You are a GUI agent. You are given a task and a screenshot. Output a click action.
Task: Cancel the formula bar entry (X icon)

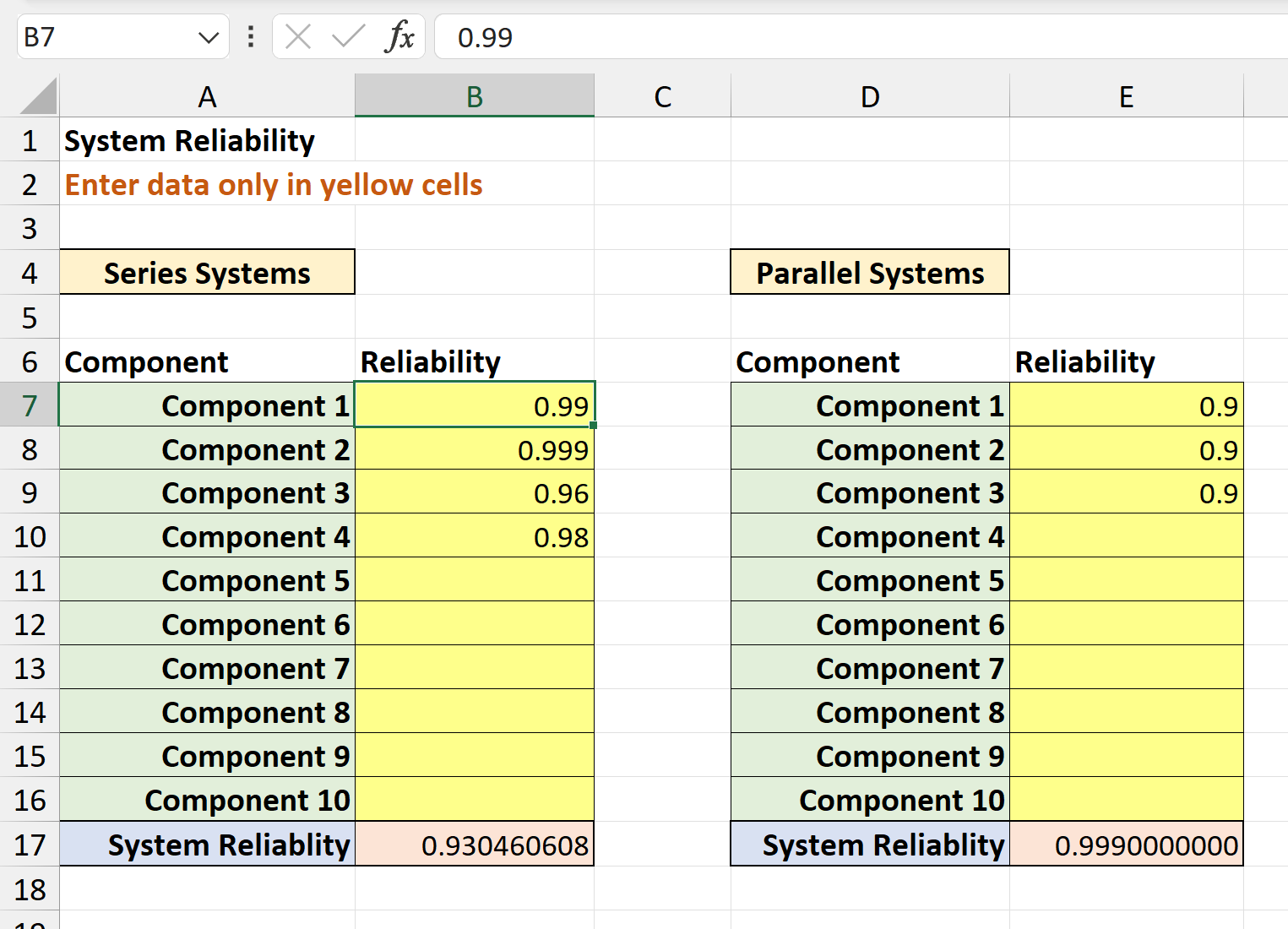[298, 37]
